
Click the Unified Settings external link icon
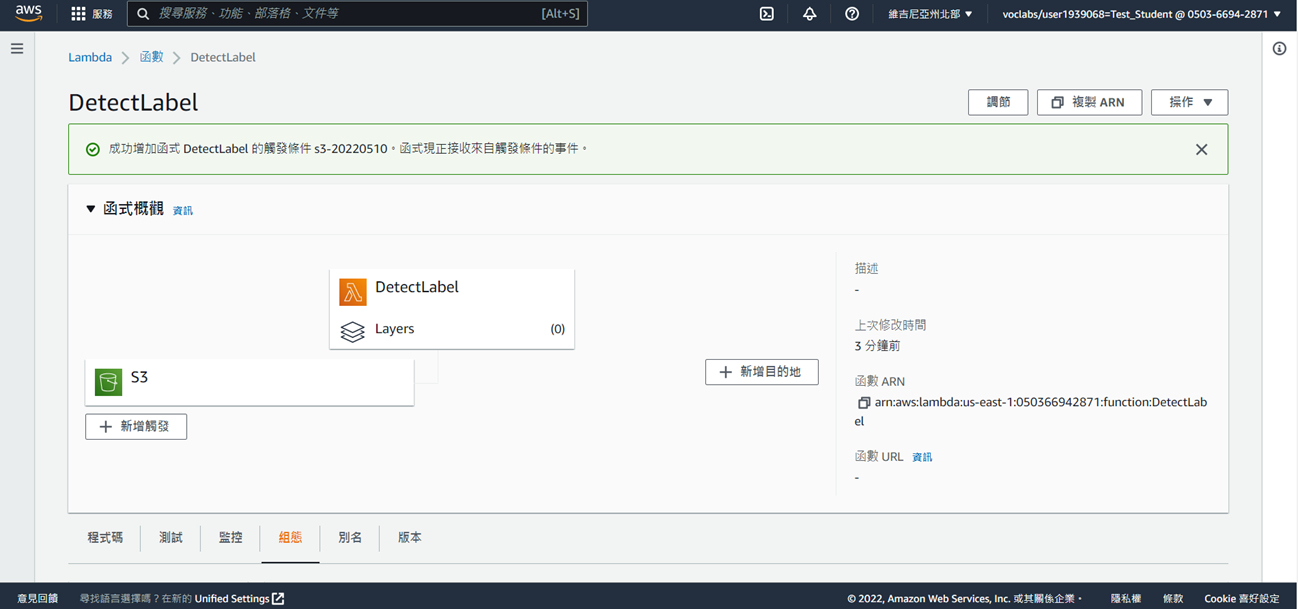point(278,598)
